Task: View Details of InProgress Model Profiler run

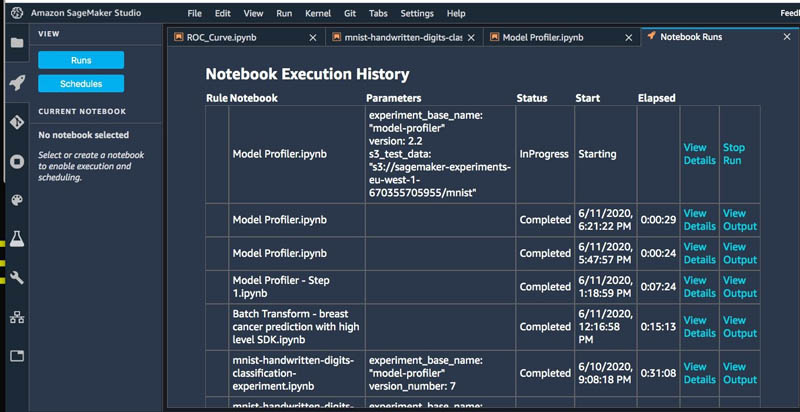Action: pyautogui.click(x=699, y=154)
